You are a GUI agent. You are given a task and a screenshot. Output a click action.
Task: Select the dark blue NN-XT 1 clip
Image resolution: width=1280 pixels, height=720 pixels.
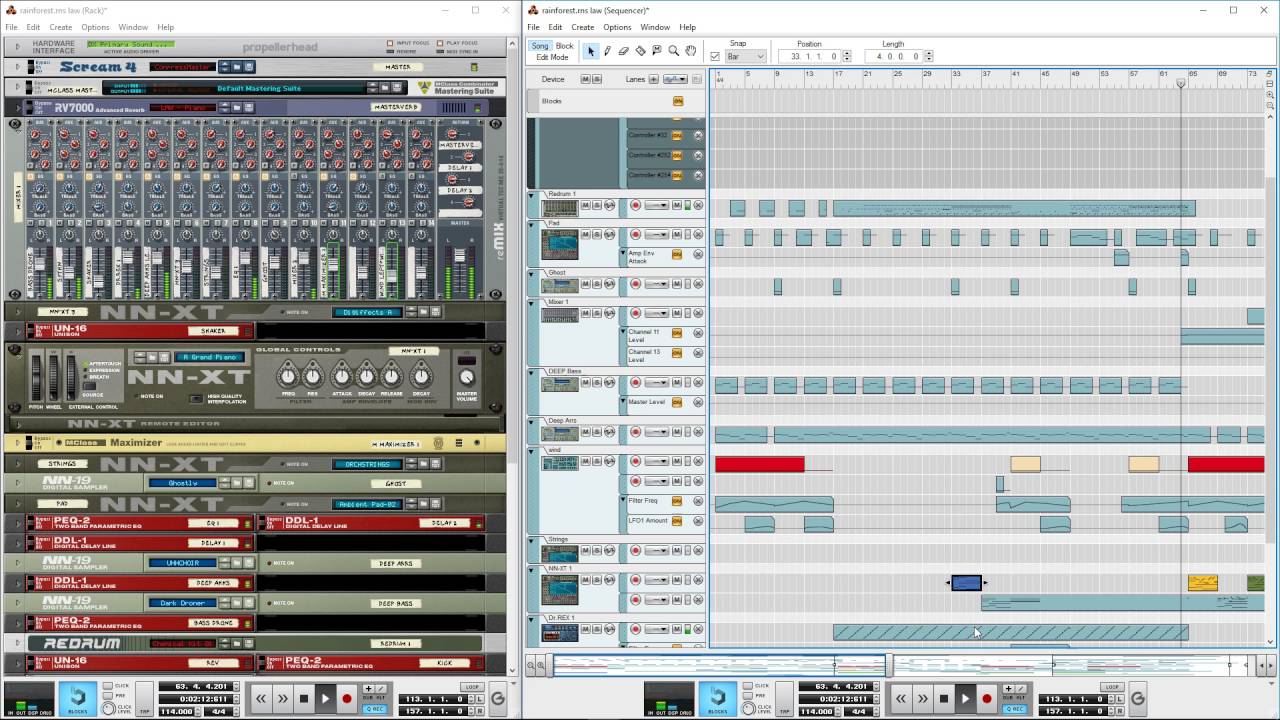point(966,583)
